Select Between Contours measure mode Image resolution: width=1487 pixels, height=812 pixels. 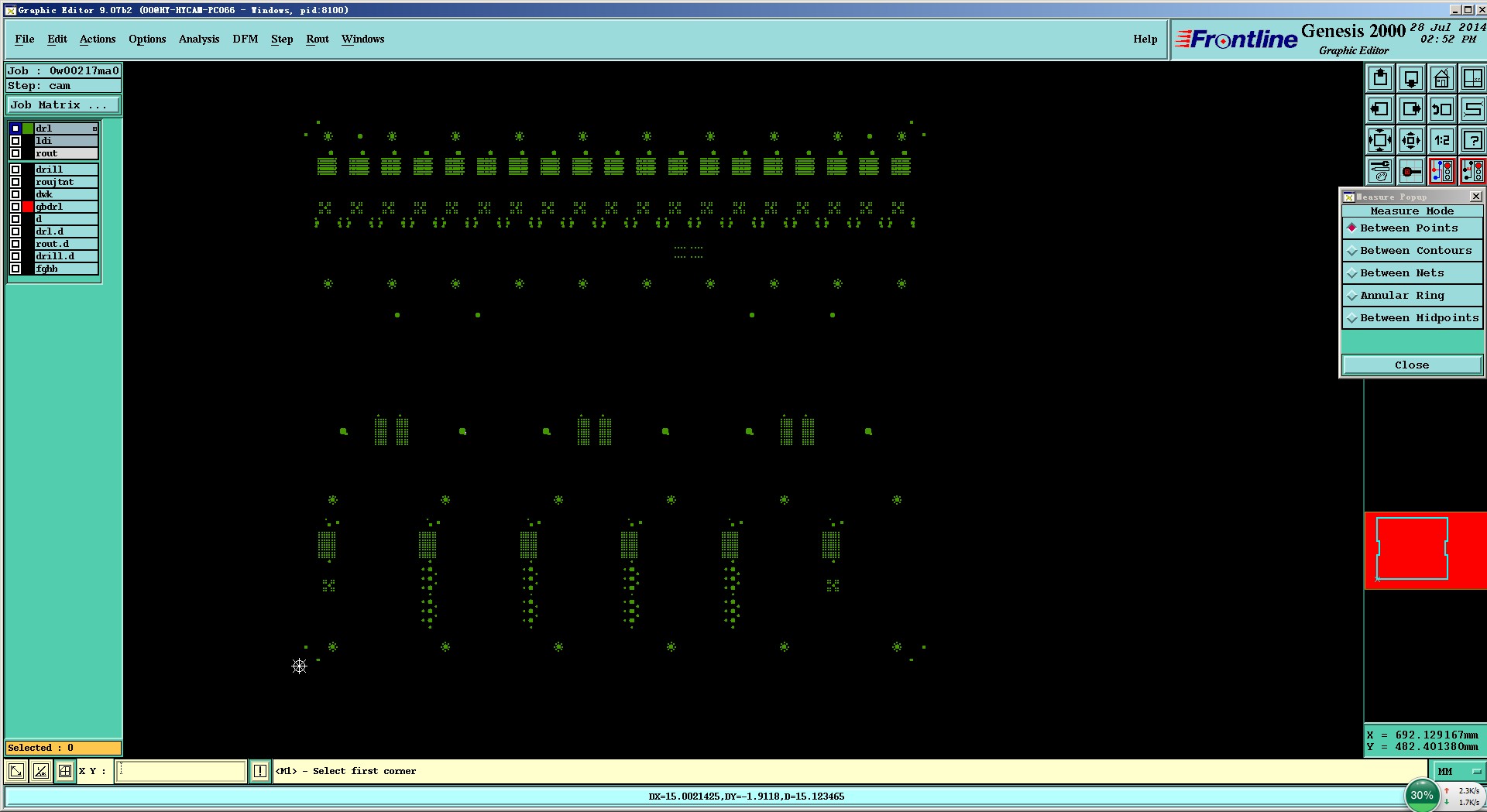tap(1412, 251)
